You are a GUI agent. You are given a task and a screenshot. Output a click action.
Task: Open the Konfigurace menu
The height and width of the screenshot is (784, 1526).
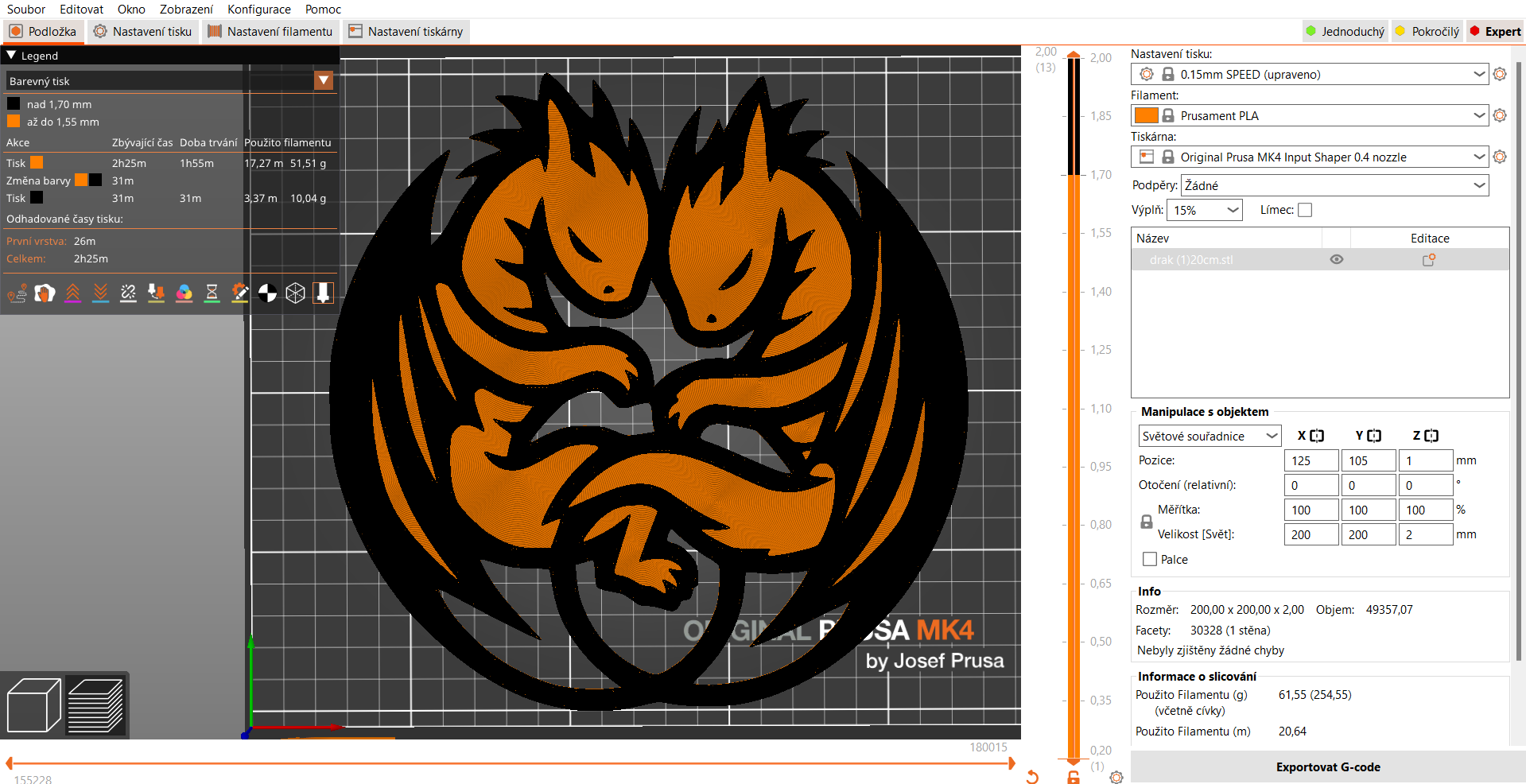[259, 10]
